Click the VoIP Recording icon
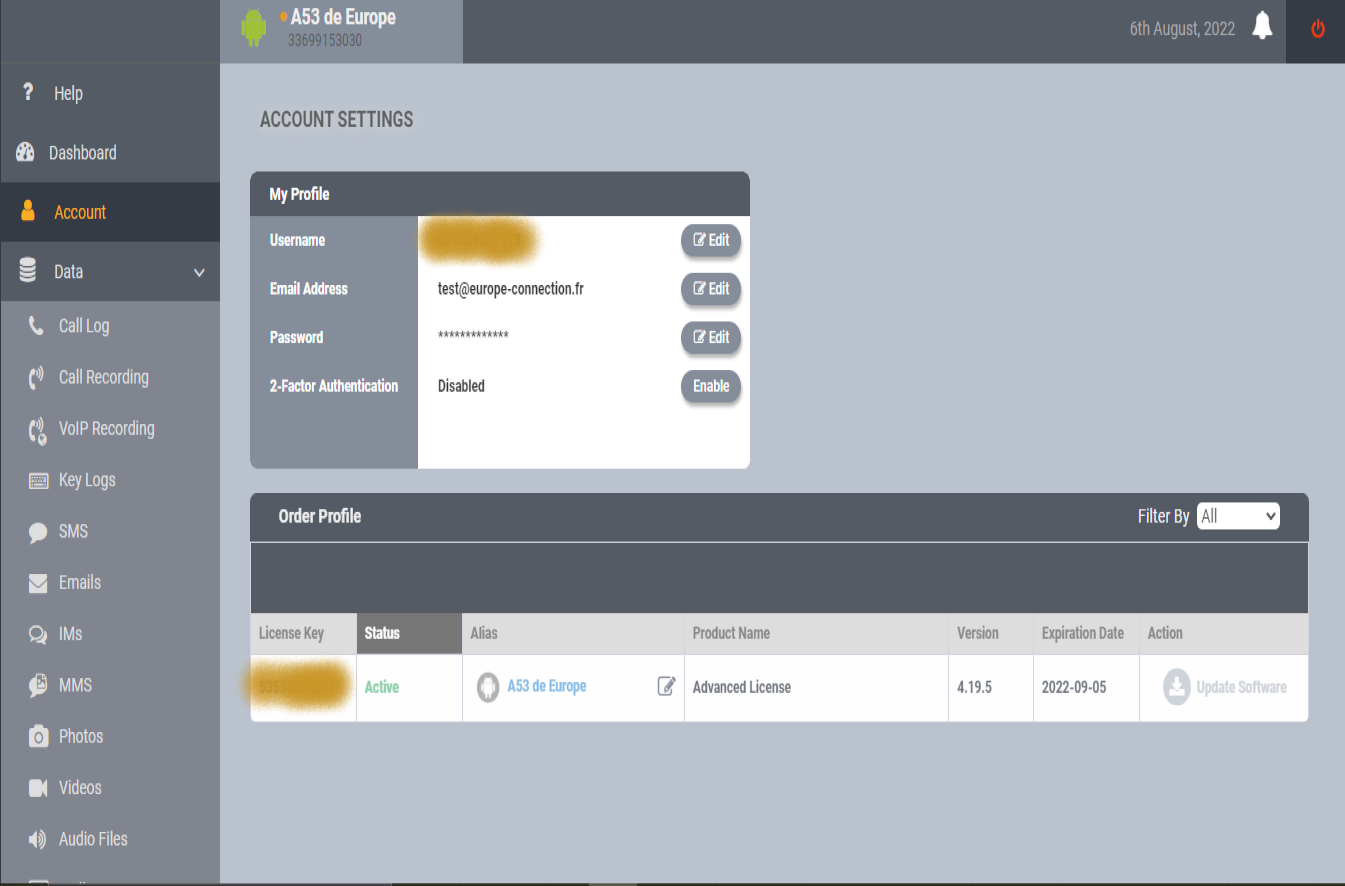This screenshot has height=886, width=1345. 38,430
